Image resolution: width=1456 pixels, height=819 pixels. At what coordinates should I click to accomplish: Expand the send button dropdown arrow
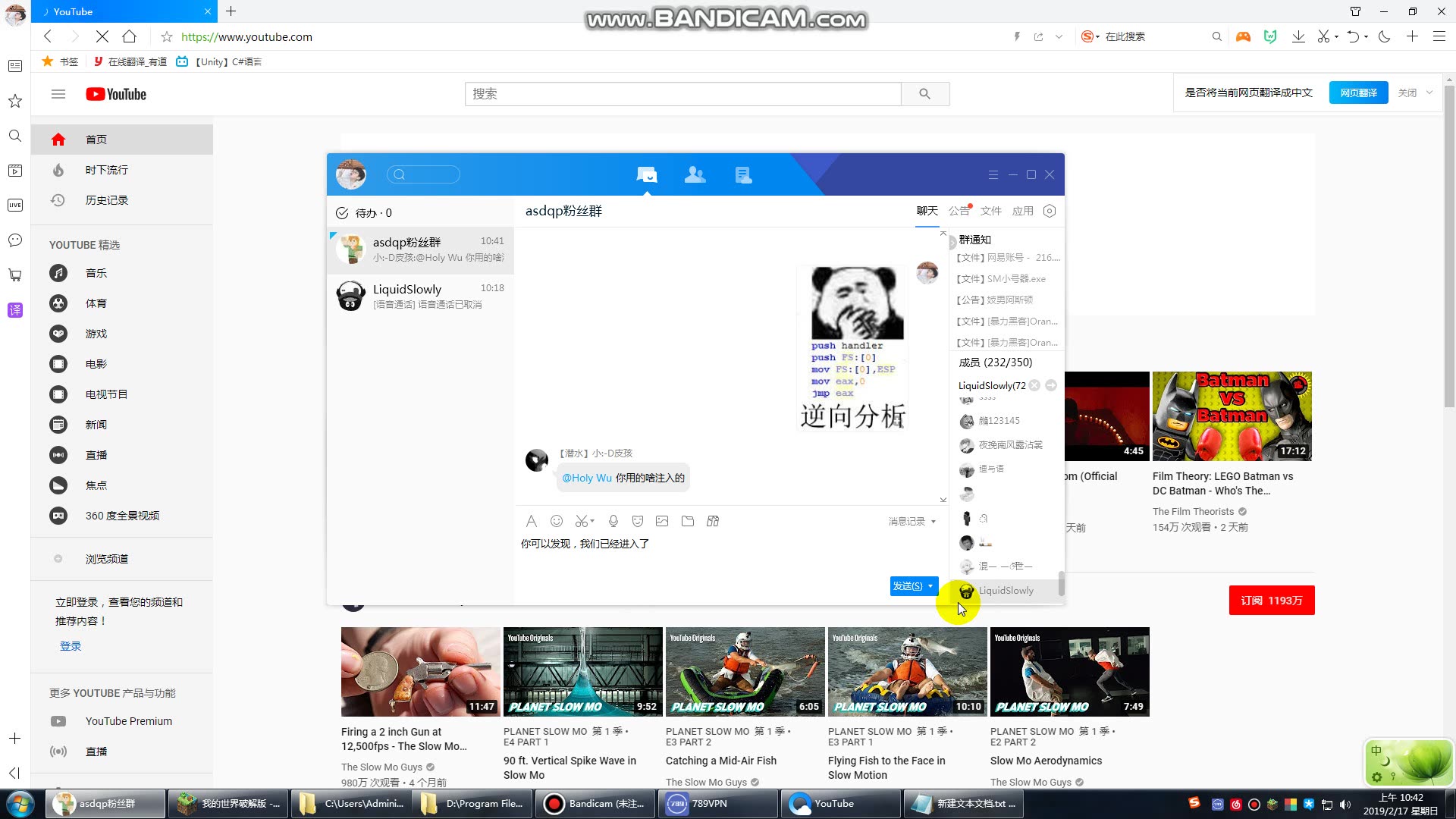pos(930,586)
